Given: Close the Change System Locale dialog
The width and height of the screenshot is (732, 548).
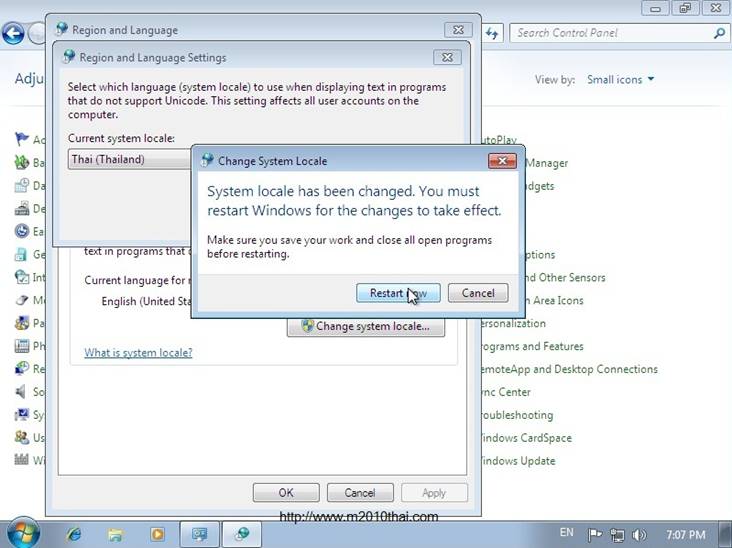Looking at the screenshot, I should (x=502, y=161).
